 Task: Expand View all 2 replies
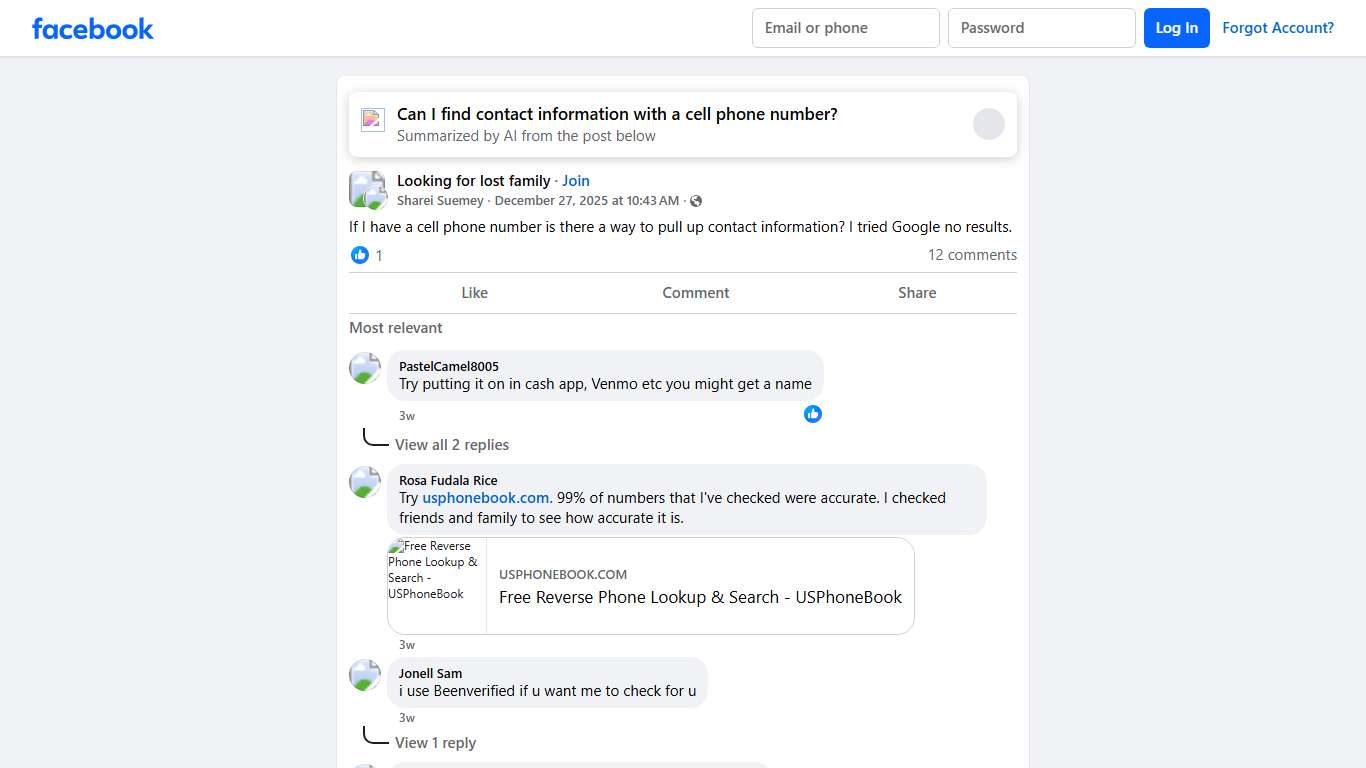coord(452,445)
